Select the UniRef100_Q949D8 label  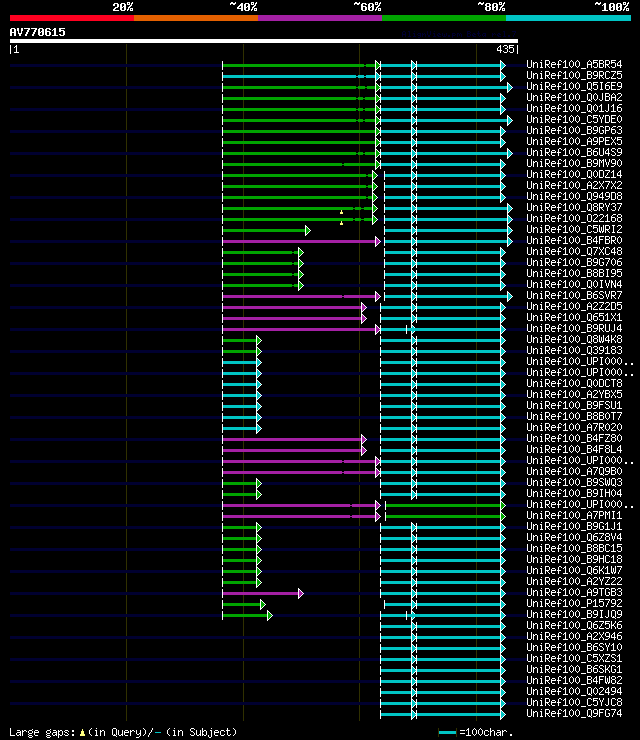tap(574, 196)
